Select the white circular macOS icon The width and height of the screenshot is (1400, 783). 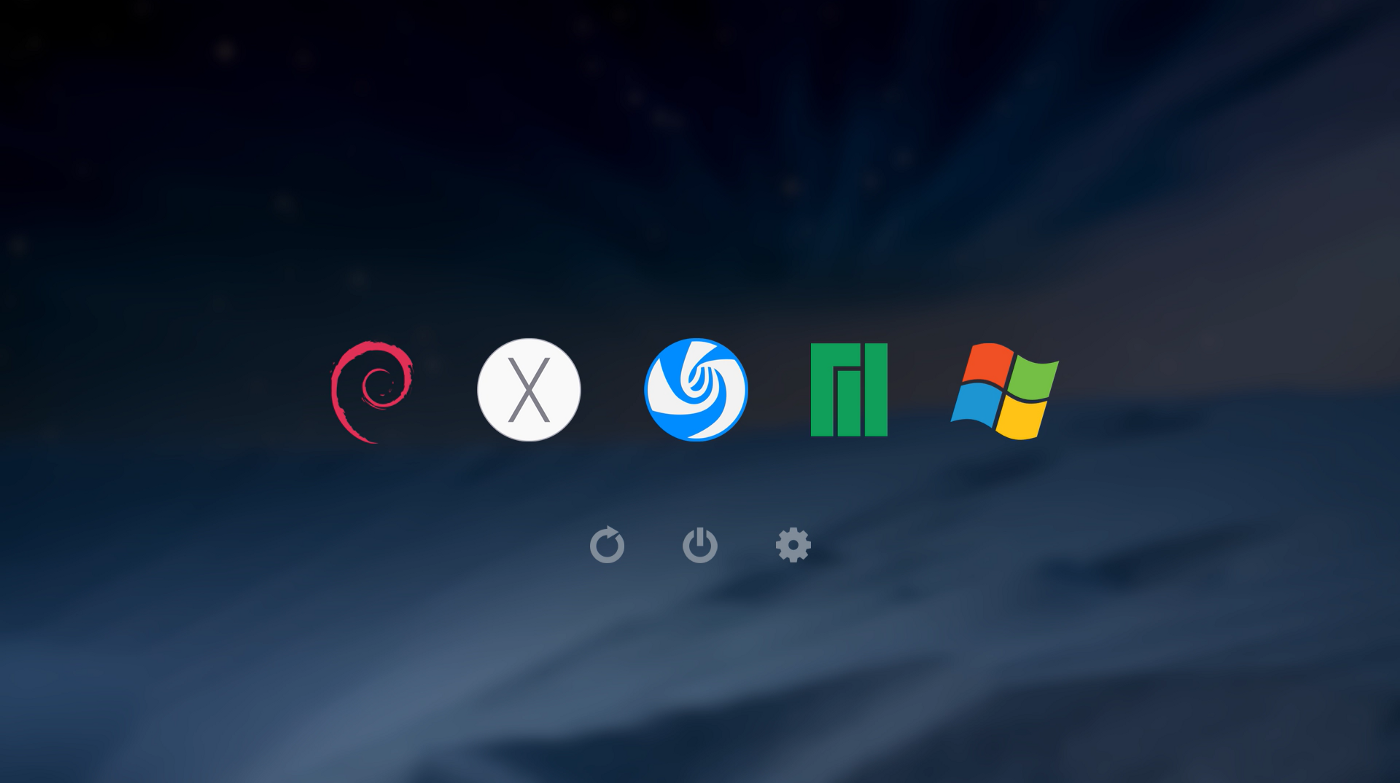click(x=529, y=389)
